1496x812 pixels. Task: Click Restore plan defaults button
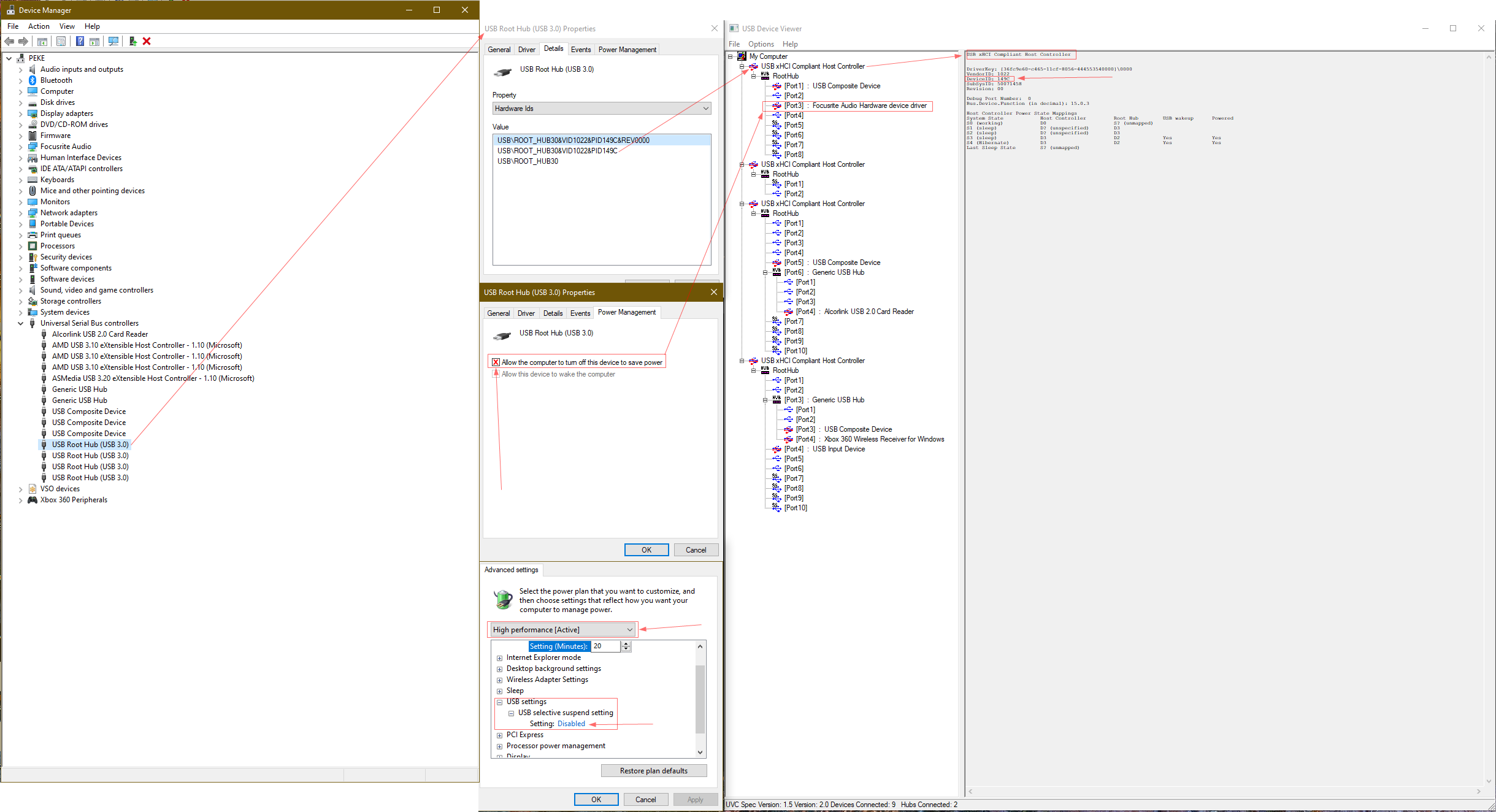pyautogui.click(x=653, y=771)
